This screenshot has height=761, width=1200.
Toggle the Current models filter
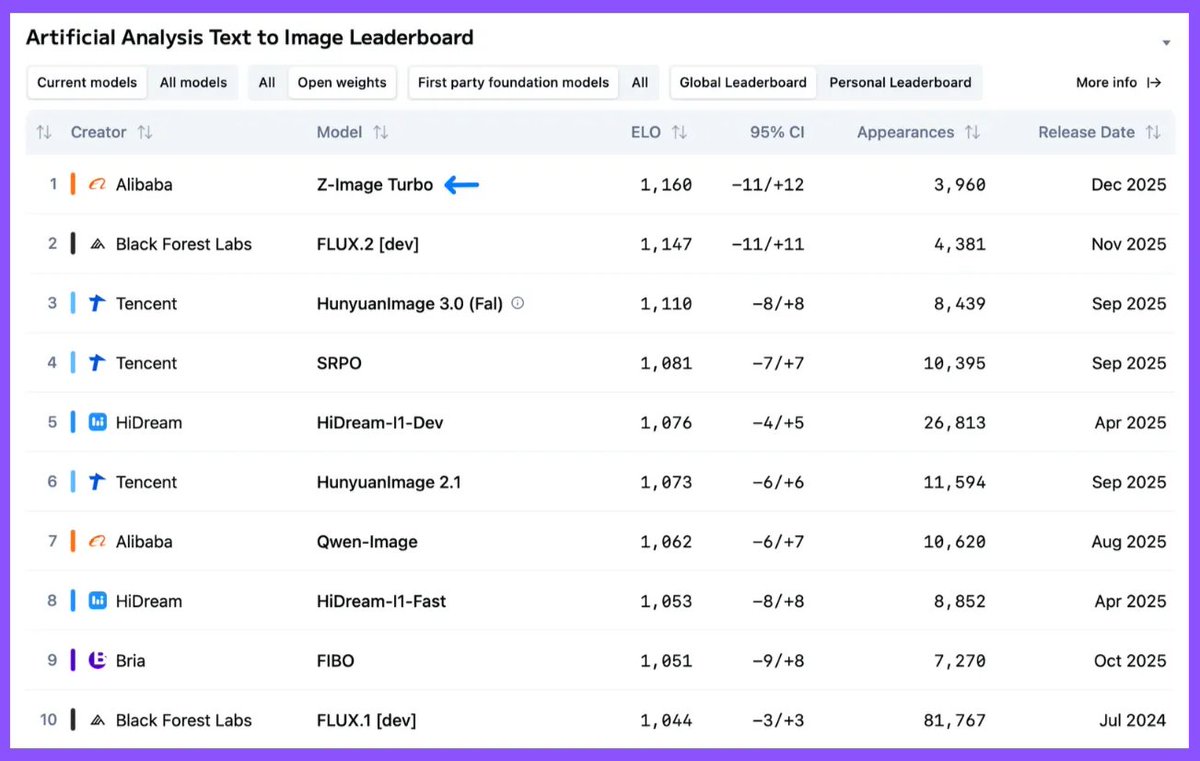click(87, 83)
